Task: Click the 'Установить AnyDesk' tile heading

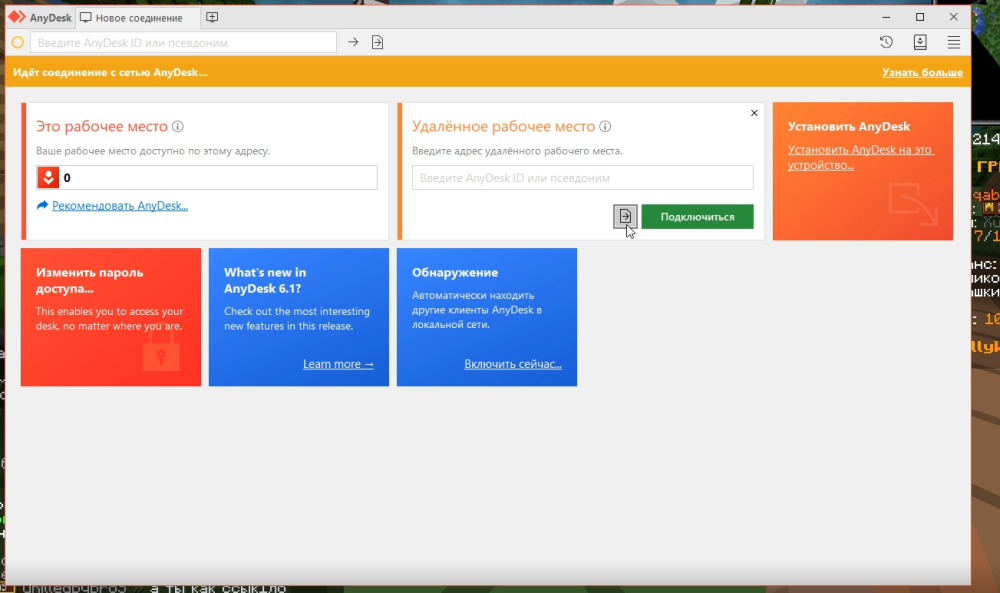Action: pos(849,126)
